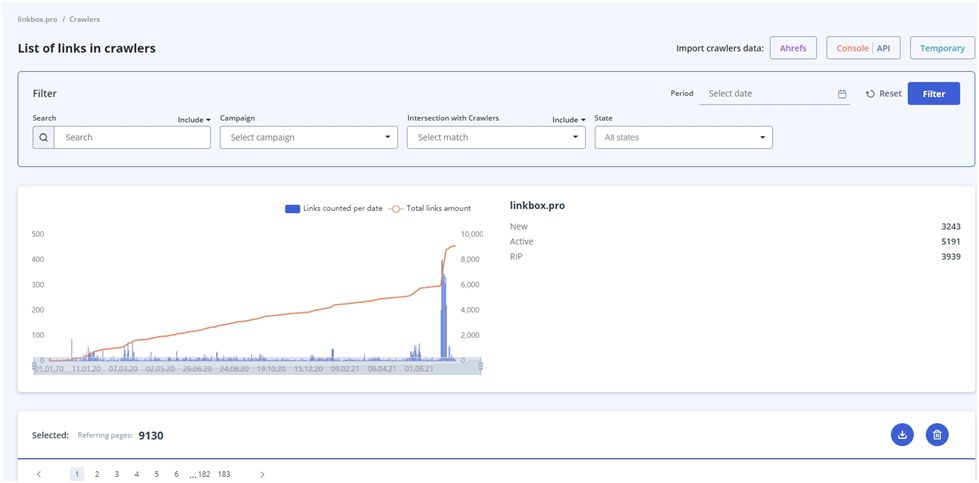Go to previous page arrow
Viewport: 979px width, 483px height.
[x=39, y=474]
